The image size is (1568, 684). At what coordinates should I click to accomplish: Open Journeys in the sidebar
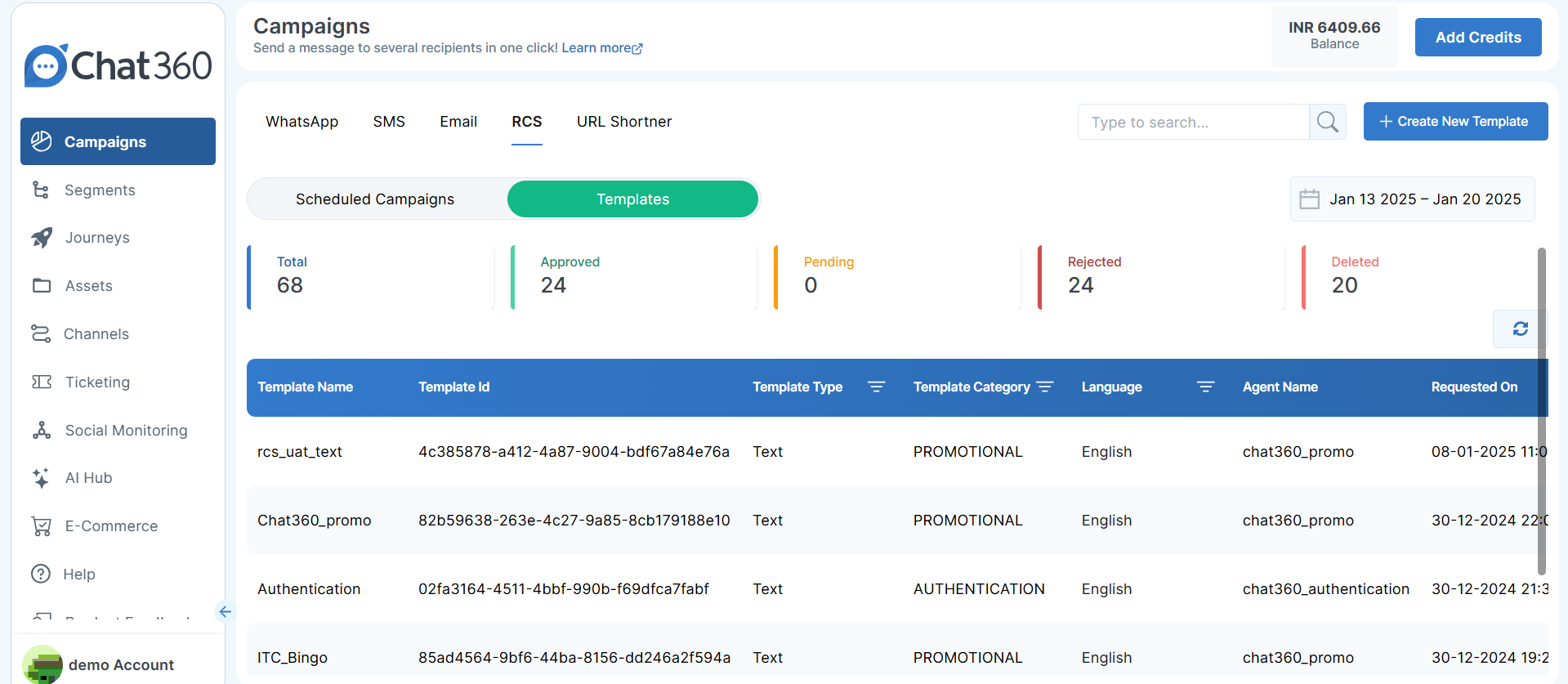point(97,238)
